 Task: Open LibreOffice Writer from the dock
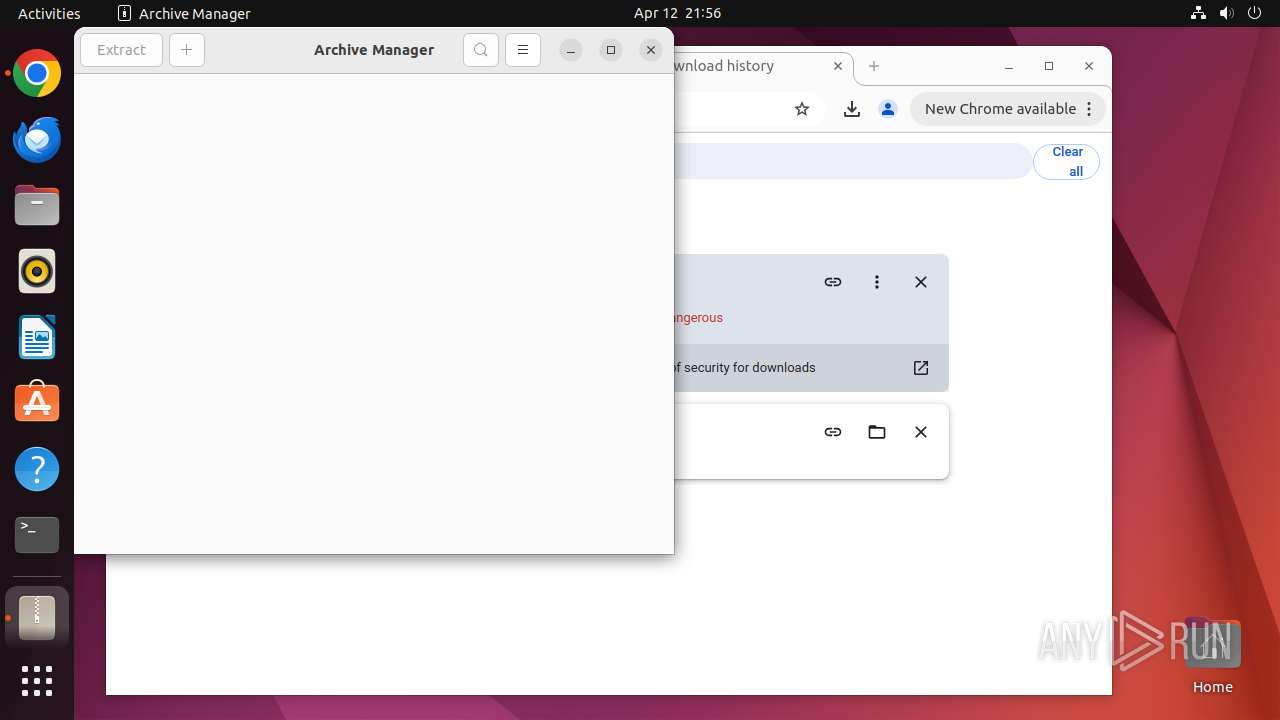[x=37, y=337]
